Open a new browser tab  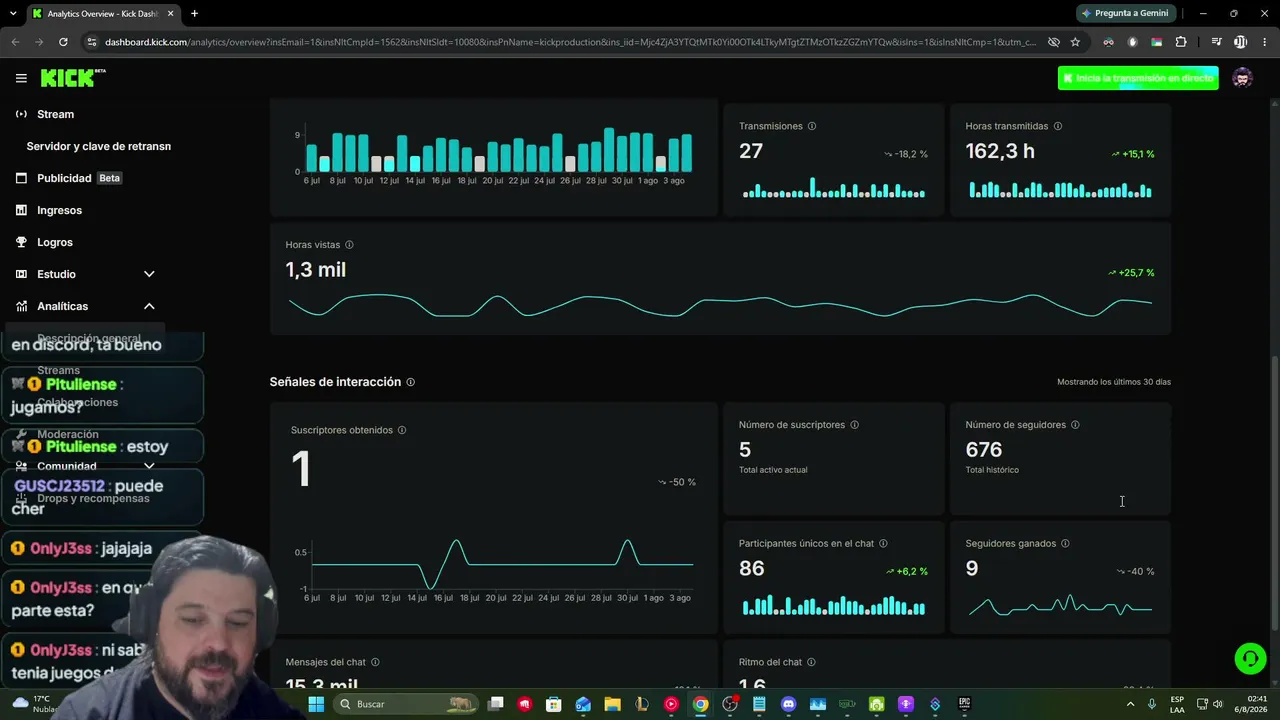tap(194, 14)
